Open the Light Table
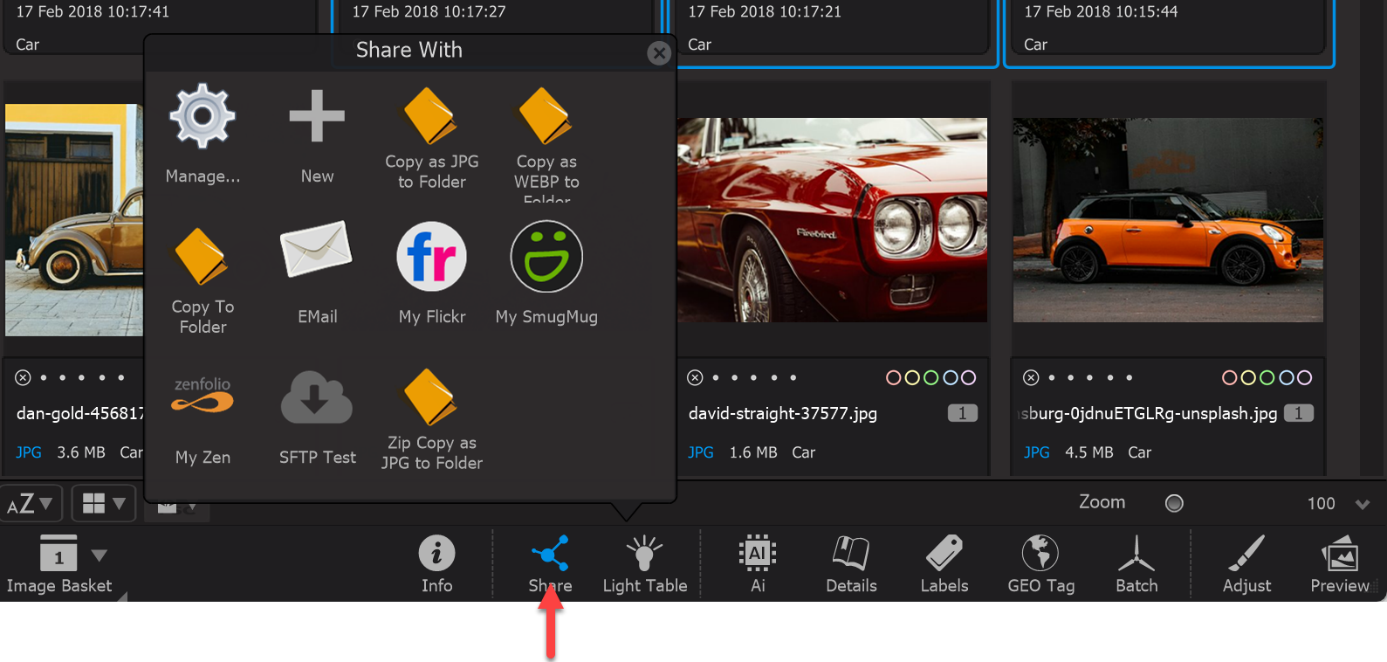 click(645, 565)
